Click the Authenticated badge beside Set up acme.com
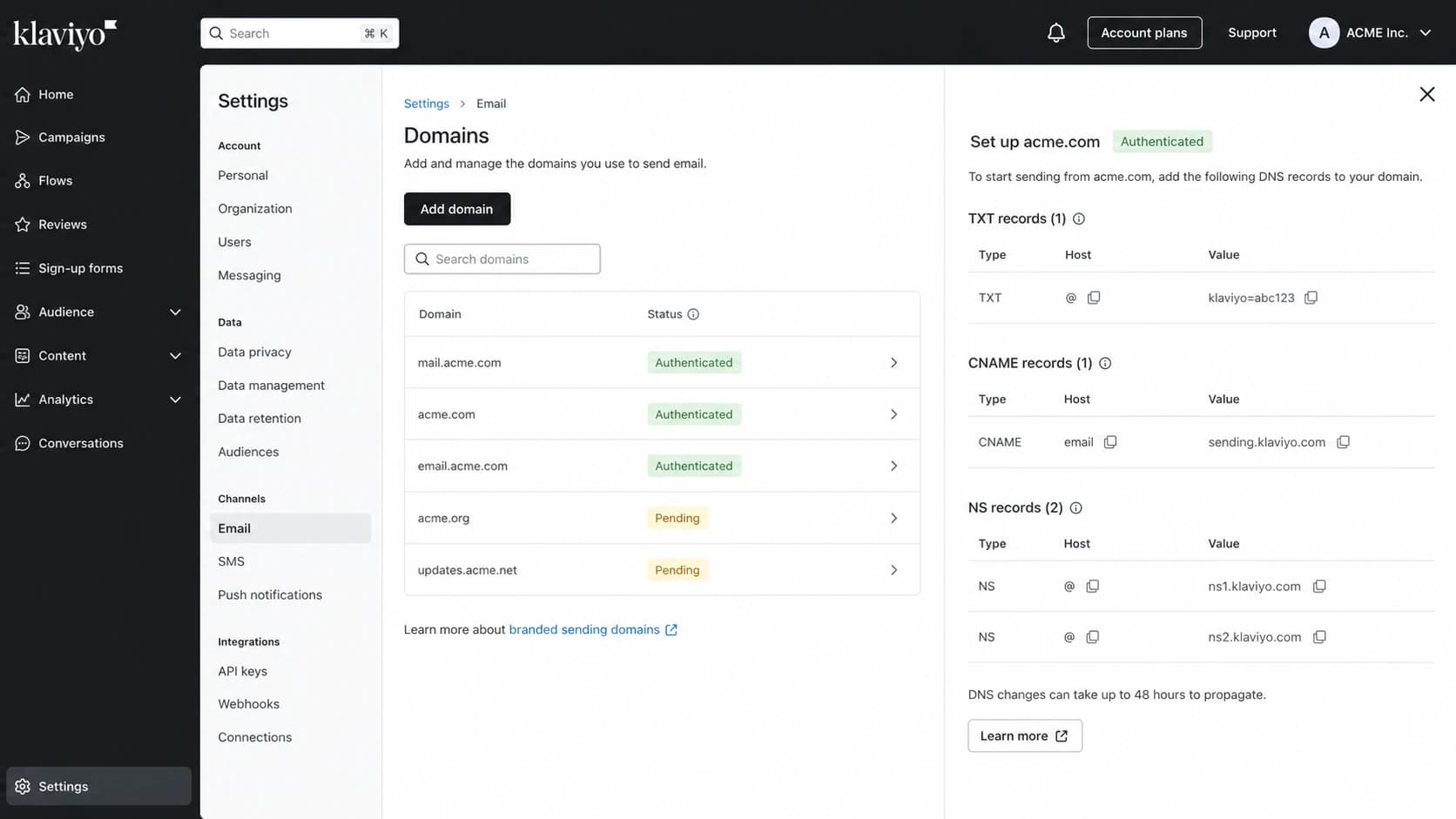The height and width of the screenshot is (819, 1456). tap(1162, 141)
